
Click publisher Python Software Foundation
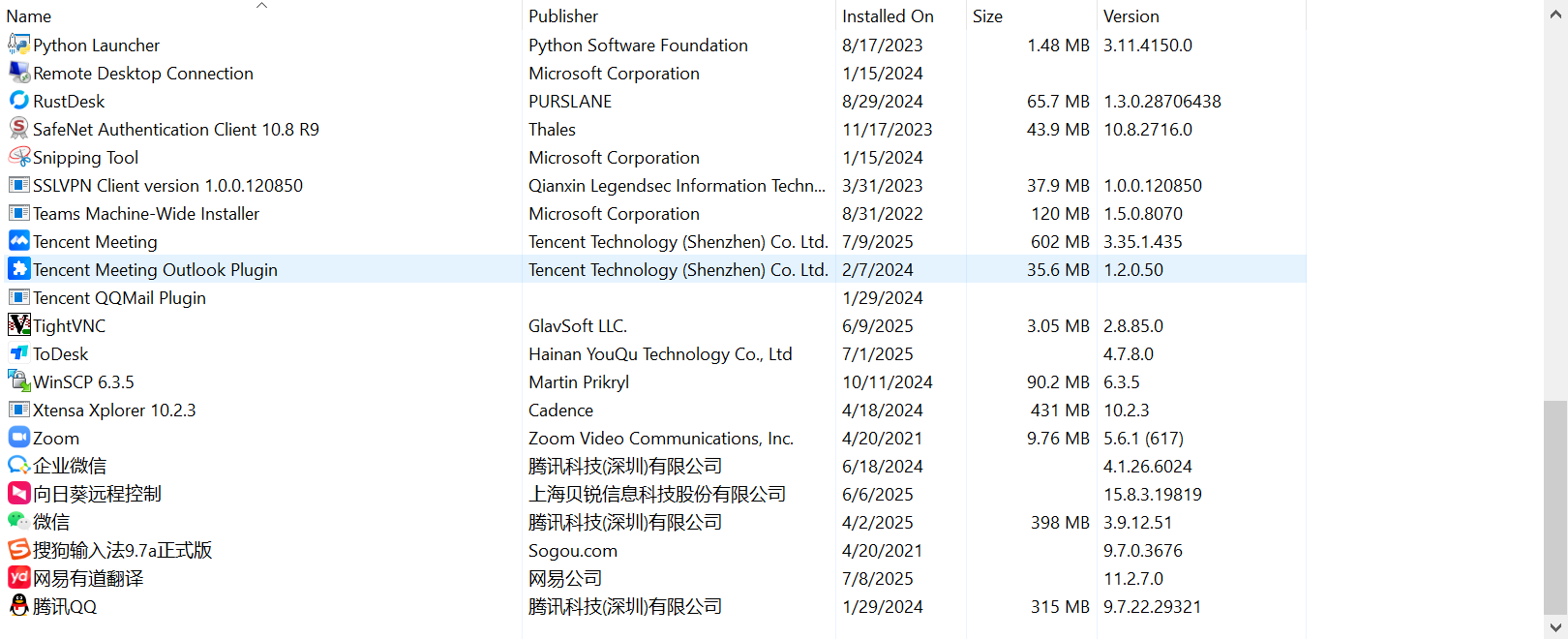click(x=638, y=46)
